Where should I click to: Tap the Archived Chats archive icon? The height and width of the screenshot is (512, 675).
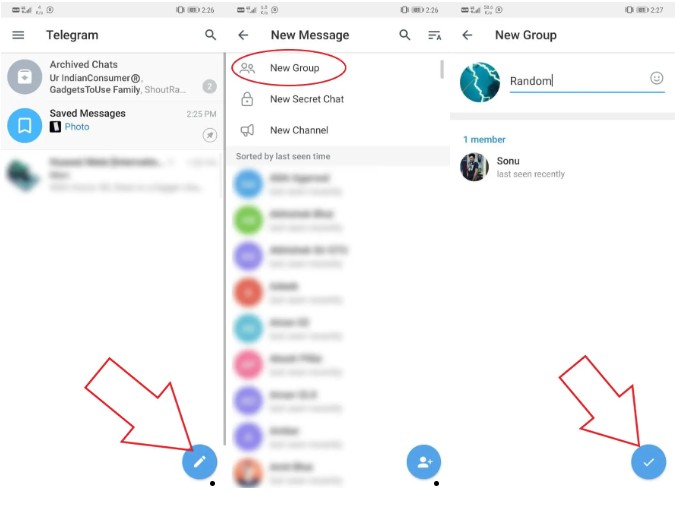point(24,77)
